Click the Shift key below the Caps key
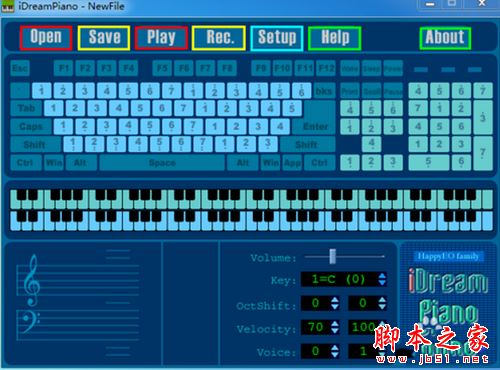 pyautogui.click(x=35, y=144)
